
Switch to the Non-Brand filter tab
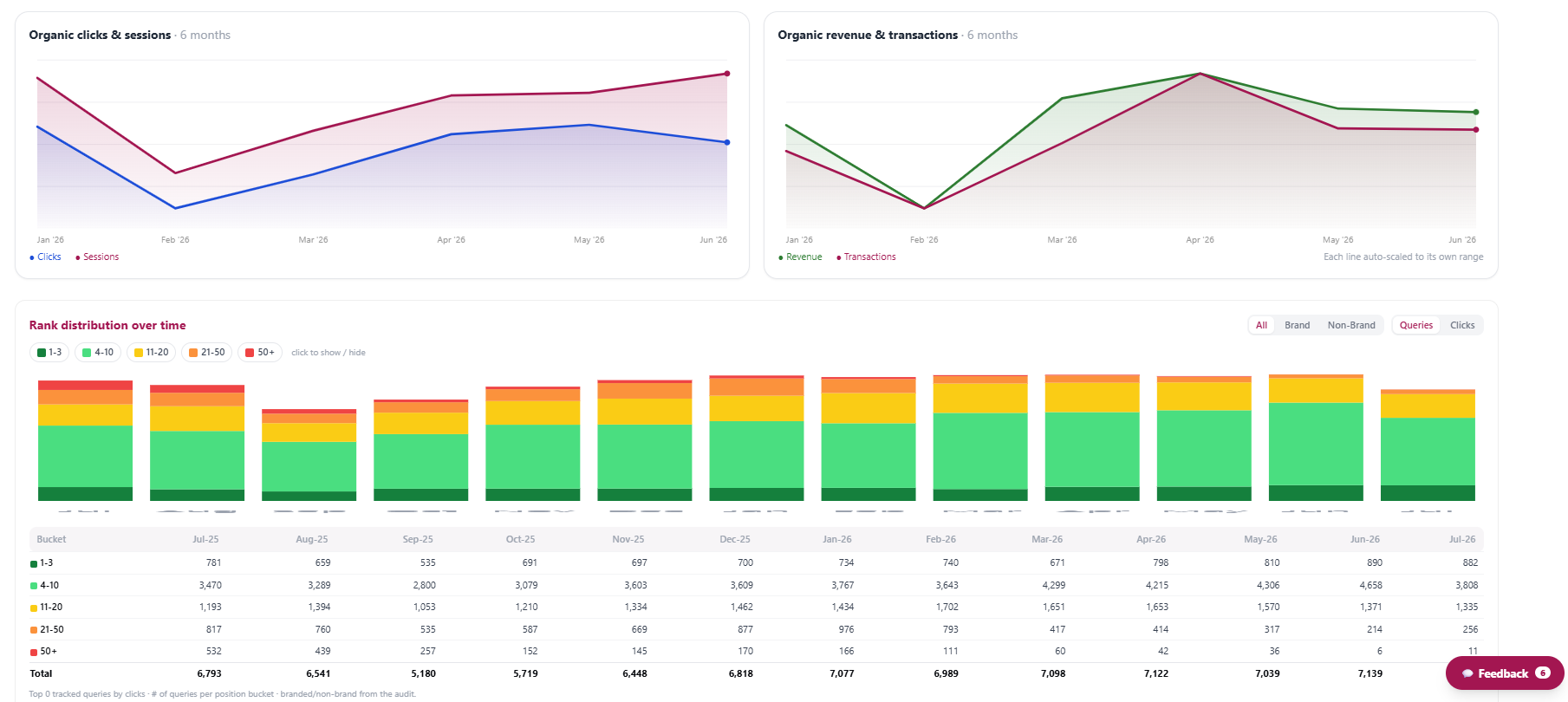coord(1351,325)
